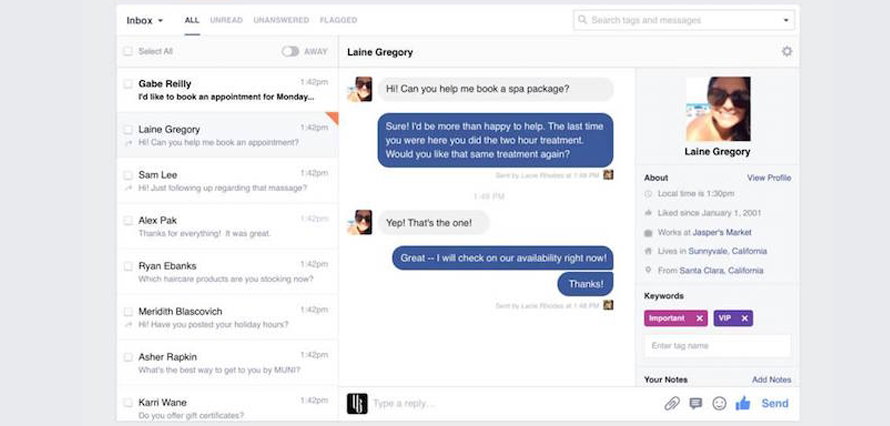Click the orange flag on Laine Gregory
The width and height of the screenshot is (890, 426).
pos(333,117)
